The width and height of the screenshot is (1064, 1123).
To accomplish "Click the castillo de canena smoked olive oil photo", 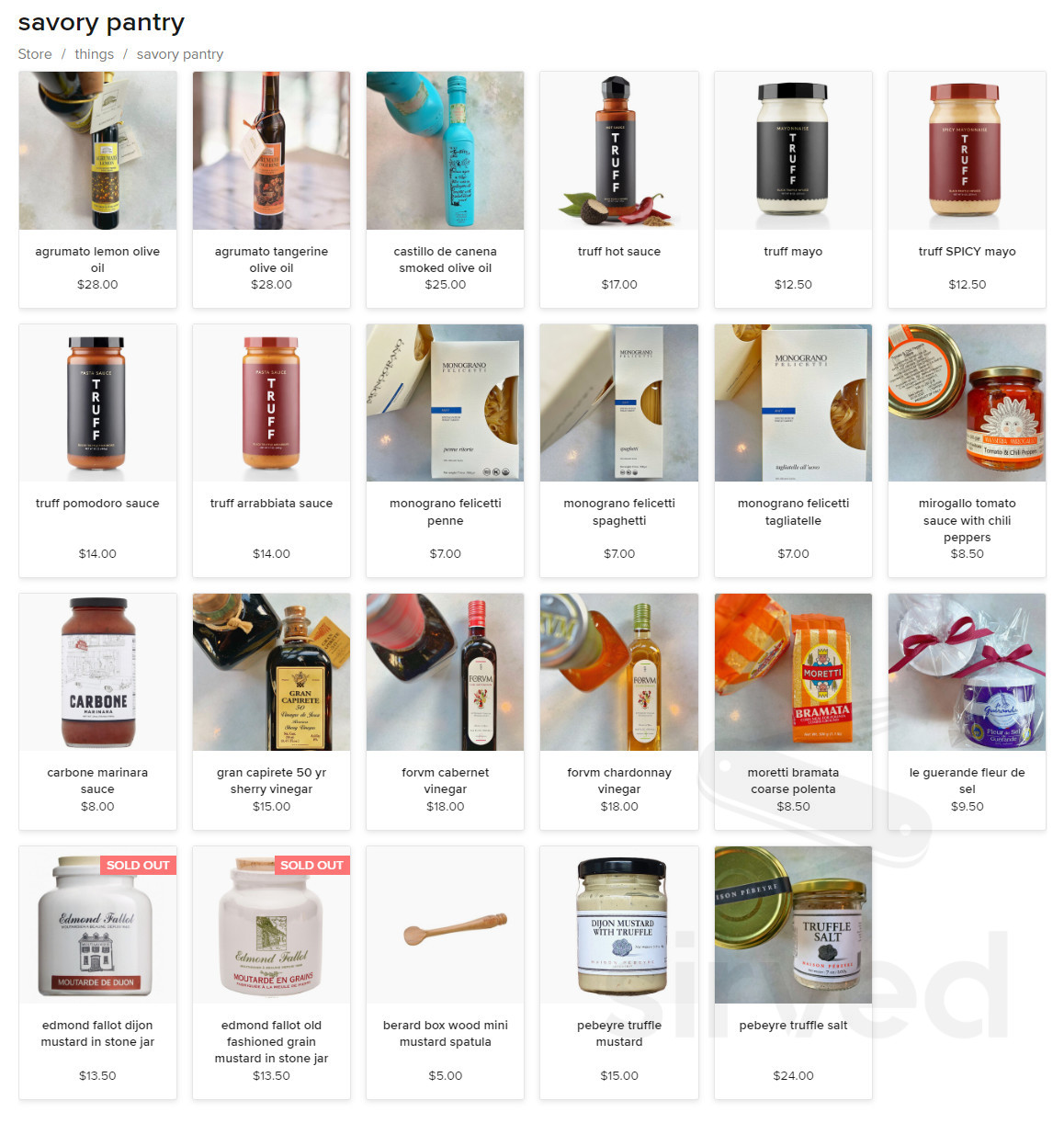I will point(445,151).
